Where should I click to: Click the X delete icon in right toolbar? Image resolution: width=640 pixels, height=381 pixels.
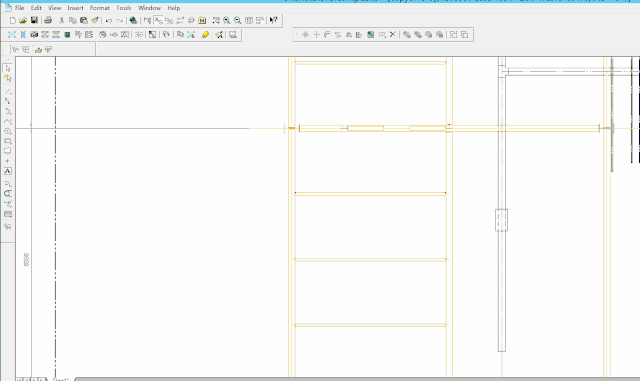[x=393, y=35]
